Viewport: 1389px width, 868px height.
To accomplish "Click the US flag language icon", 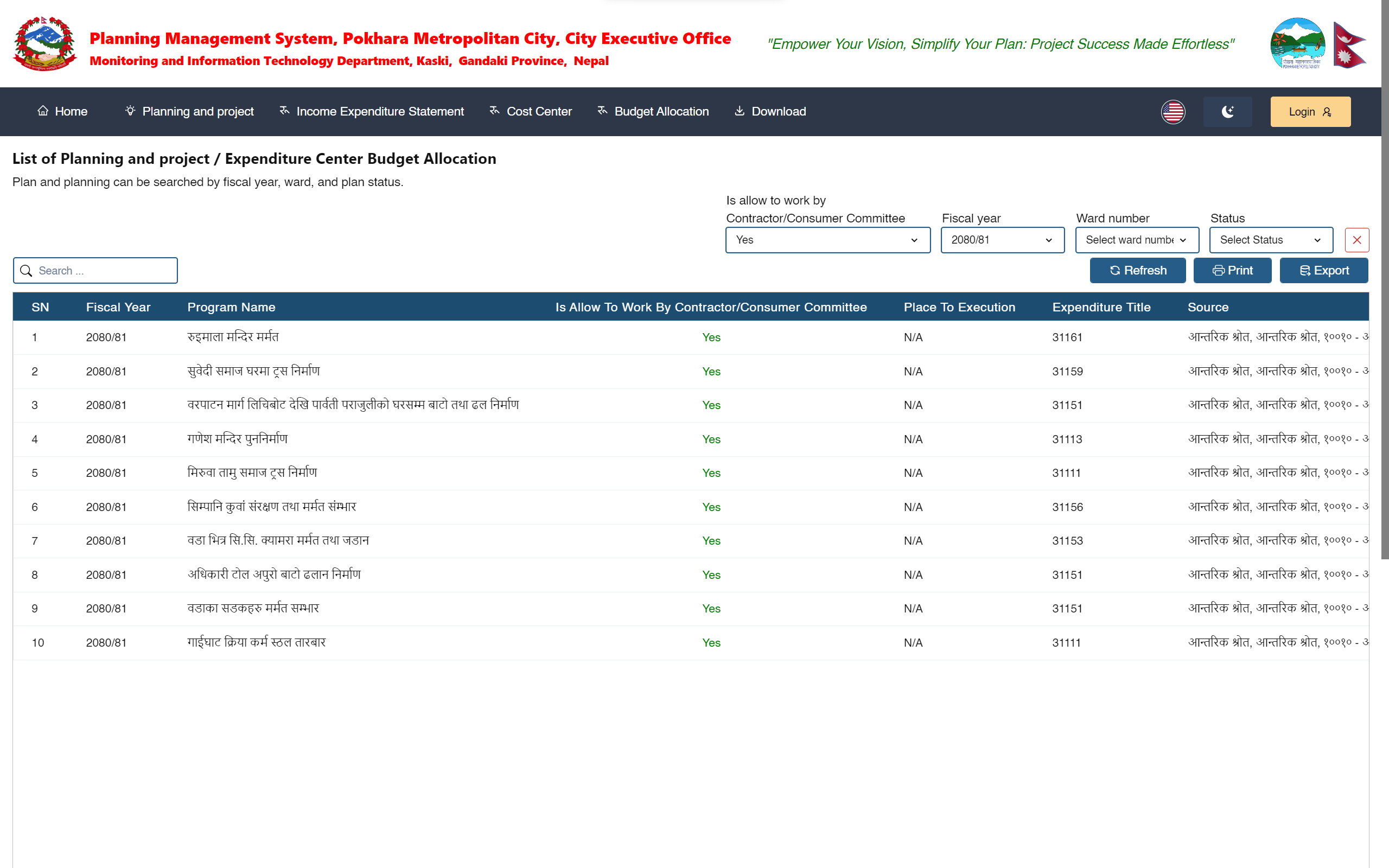I will pos(1173,111).
